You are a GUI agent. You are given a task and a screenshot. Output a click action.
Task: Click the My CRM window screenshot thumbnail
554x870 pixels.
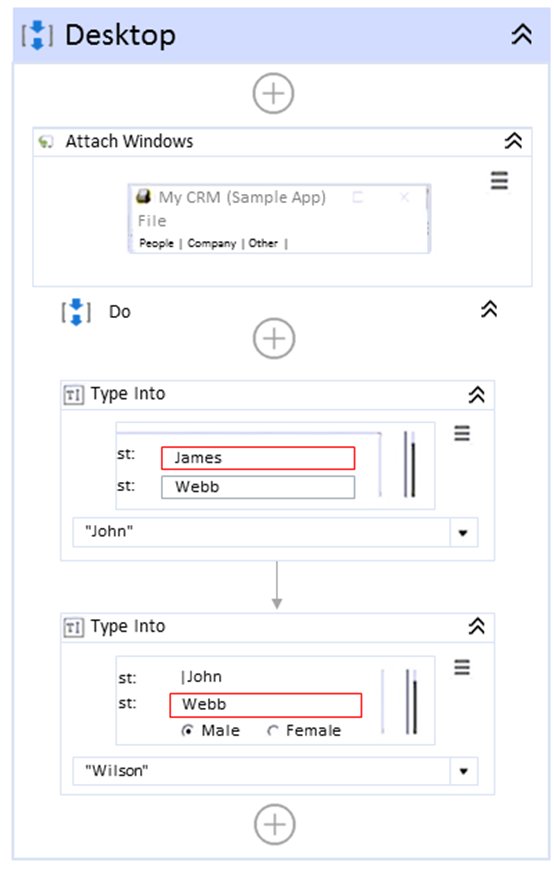[279, 219]
